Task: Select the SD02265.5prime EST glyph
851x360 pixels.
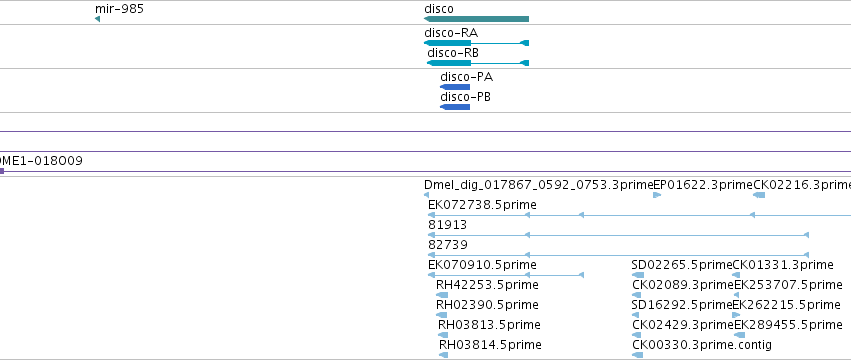Action: 638,275
